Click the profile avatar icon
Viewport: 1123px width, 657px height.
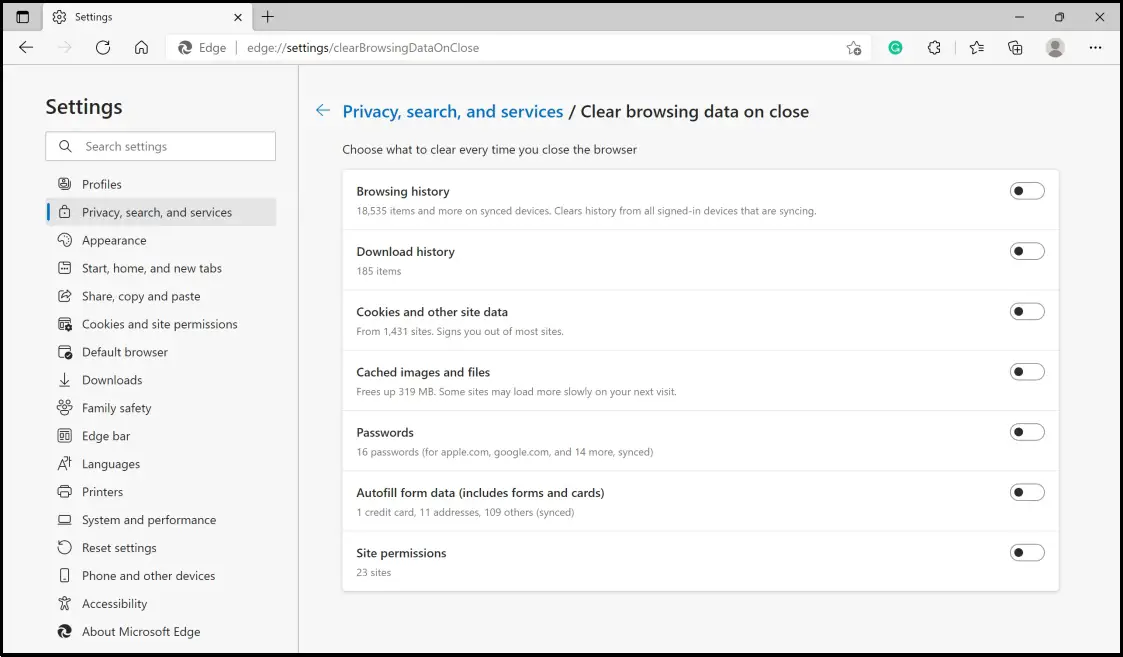(x=1055, y=47)
